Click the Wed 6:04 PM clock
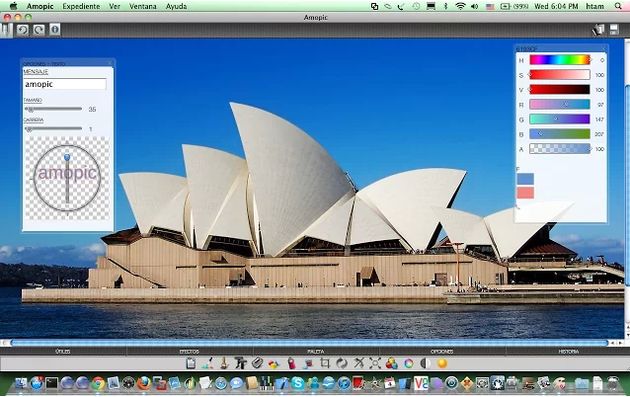 pyautogui.click(x=556, y=6)
